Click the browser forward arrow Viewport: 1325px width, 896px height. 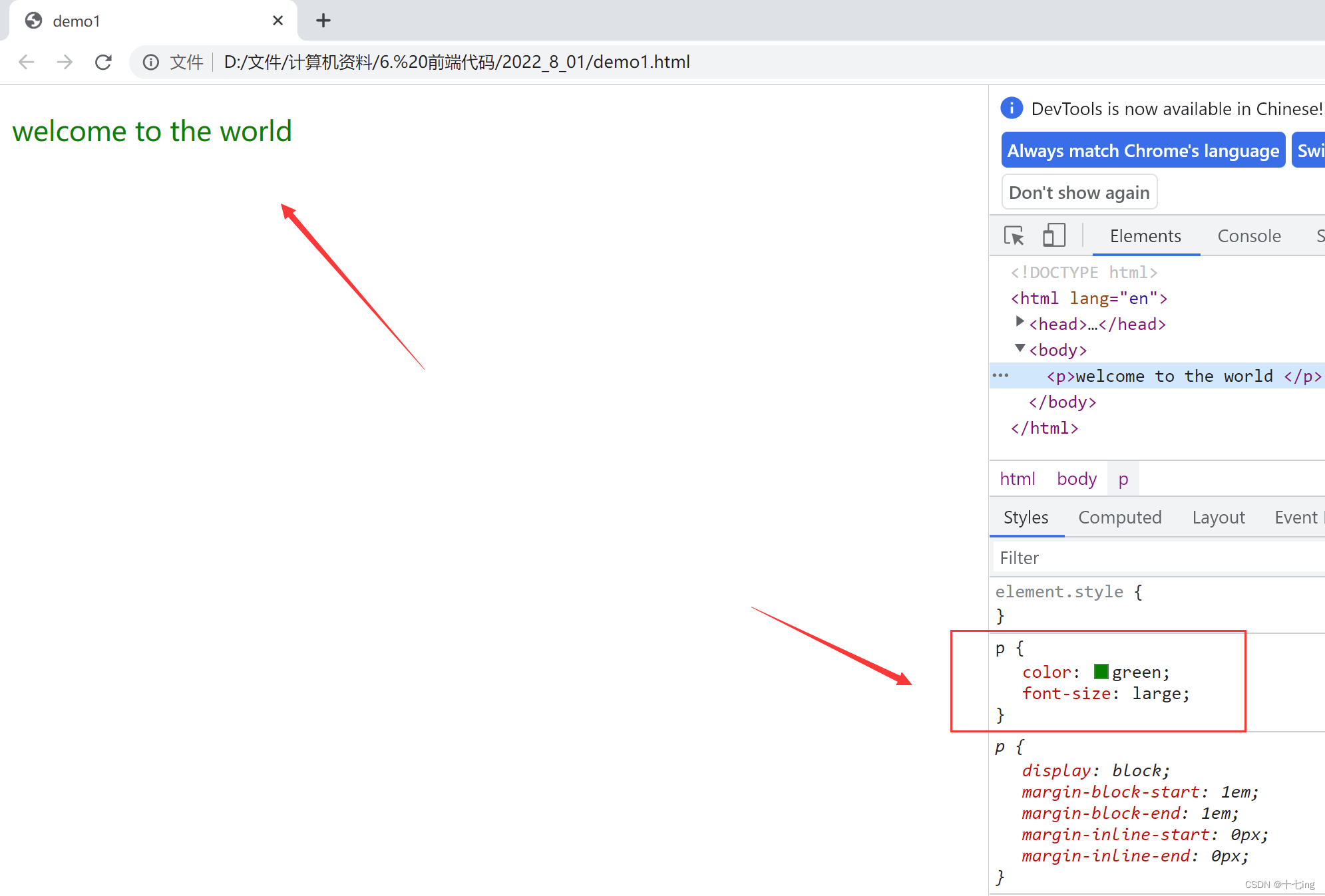65,62
